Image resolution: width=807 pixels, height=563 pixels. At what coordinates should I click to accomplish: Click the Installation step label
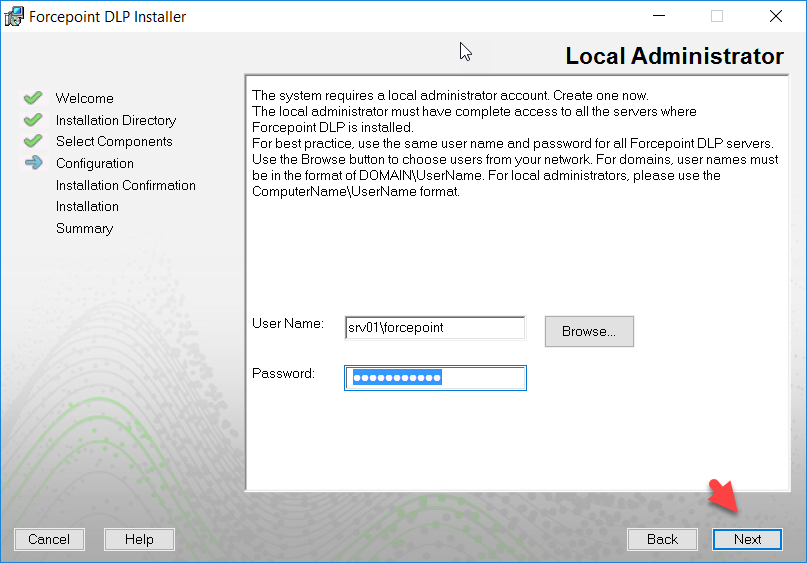[x=87, y=206]
